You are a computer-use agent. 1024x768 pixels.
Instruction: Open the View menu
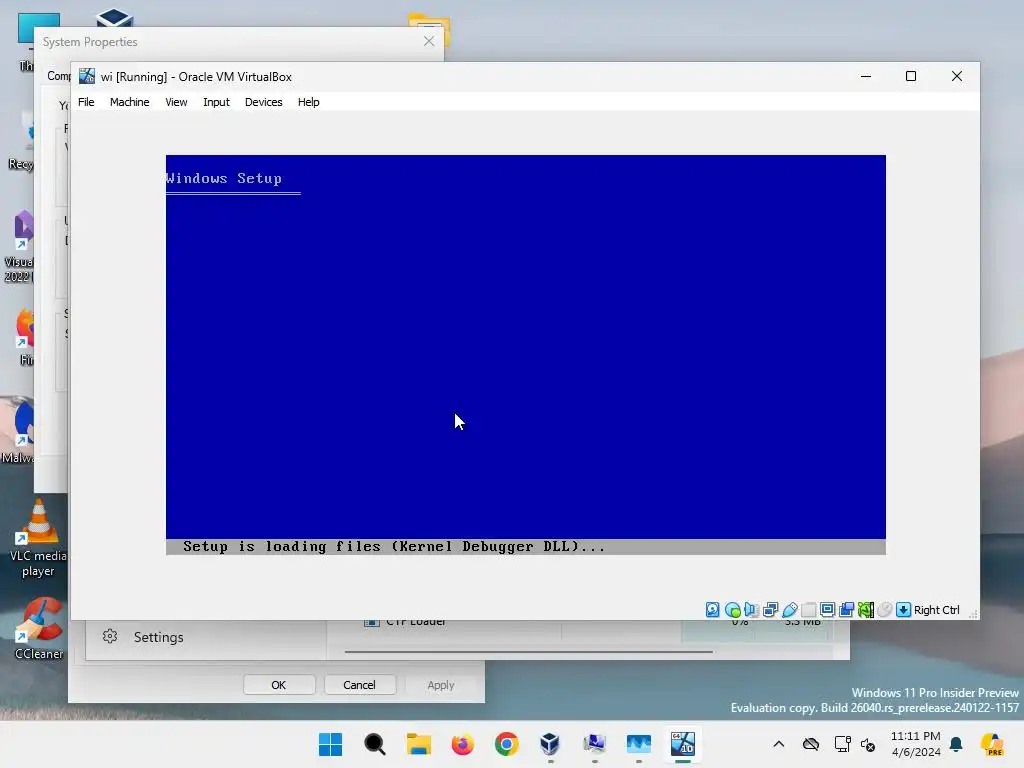176,102
